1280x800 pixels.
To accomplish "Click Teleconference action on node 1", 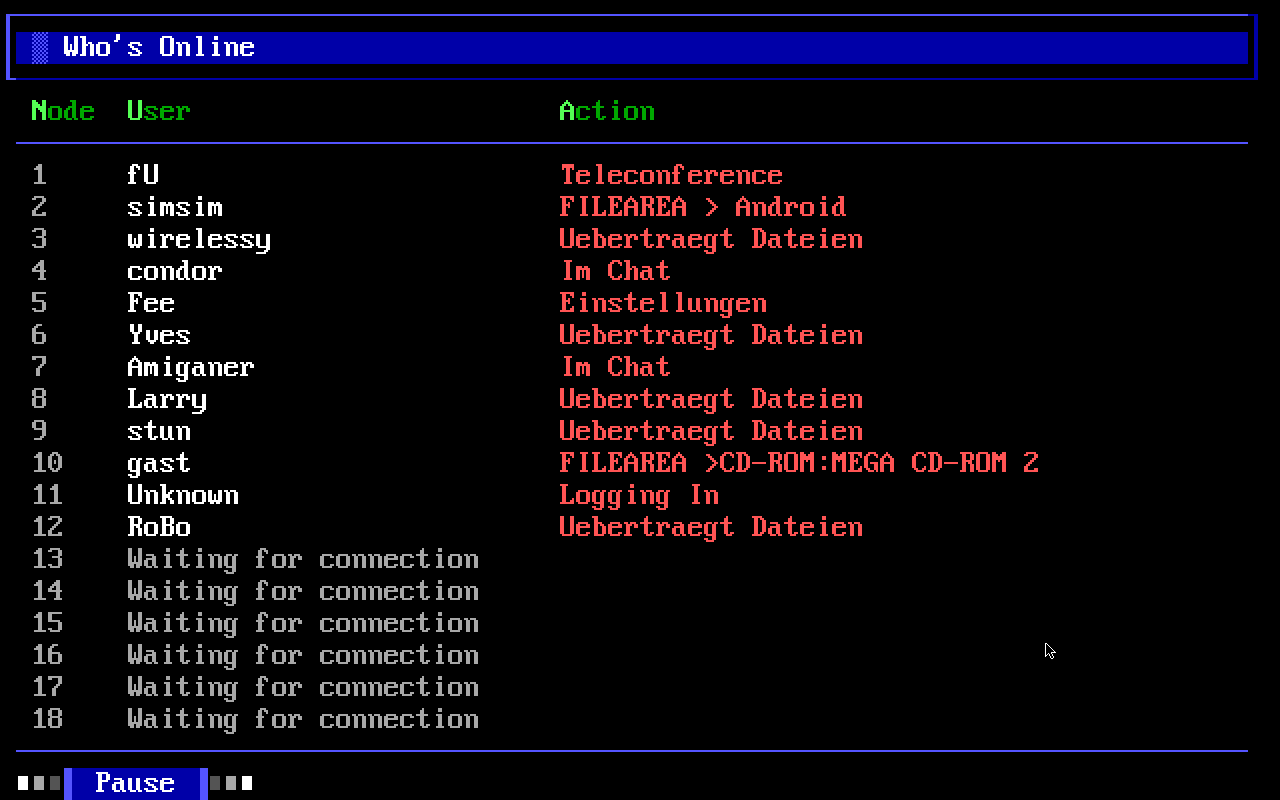I will point(670,175).
